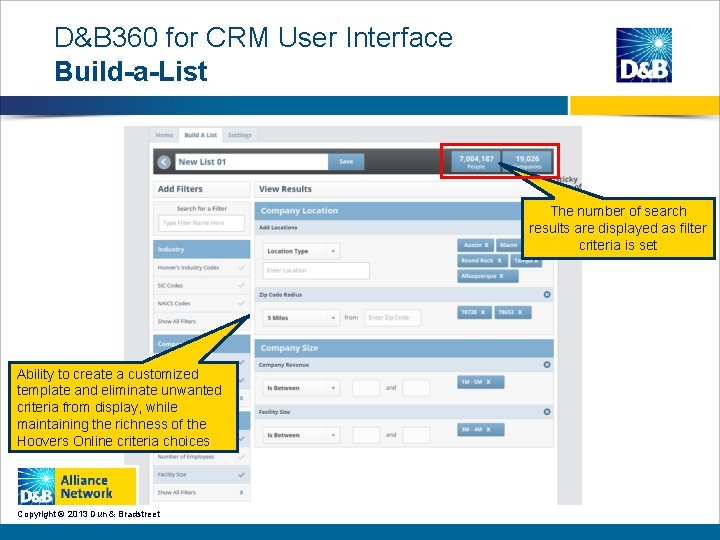Open Company Revenue Is Between dropdown
Screen dimensions: 720x540
(x=301, y=388)
